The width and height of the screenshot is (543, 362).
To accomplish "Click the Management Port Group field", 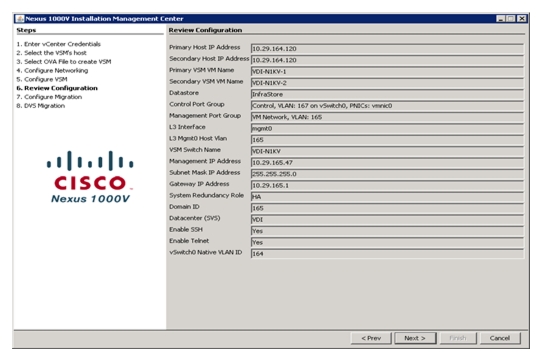I will pos(388,117).
